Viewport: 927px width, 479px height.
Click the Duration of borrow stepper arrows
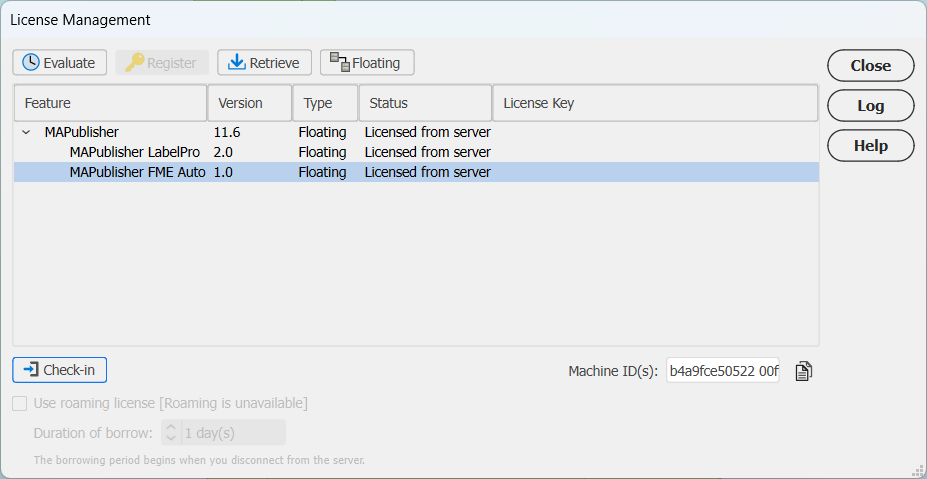[x=171, y=433]
